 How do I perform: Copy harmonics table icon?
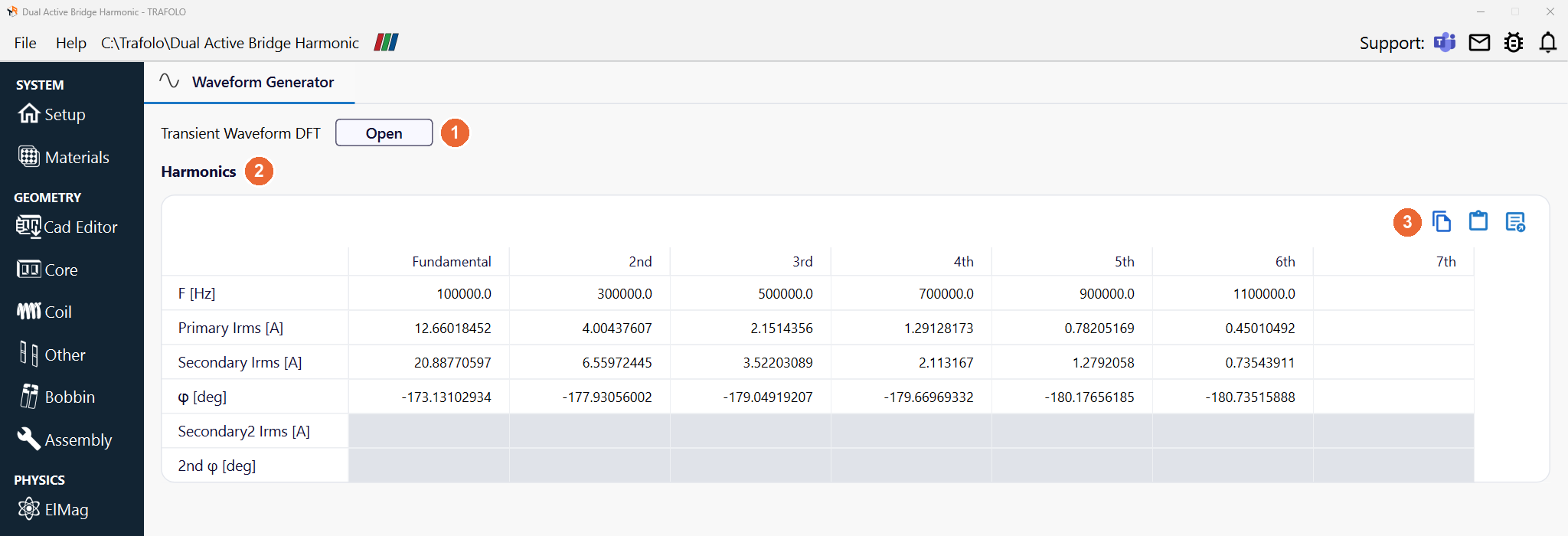[1442, 222]
